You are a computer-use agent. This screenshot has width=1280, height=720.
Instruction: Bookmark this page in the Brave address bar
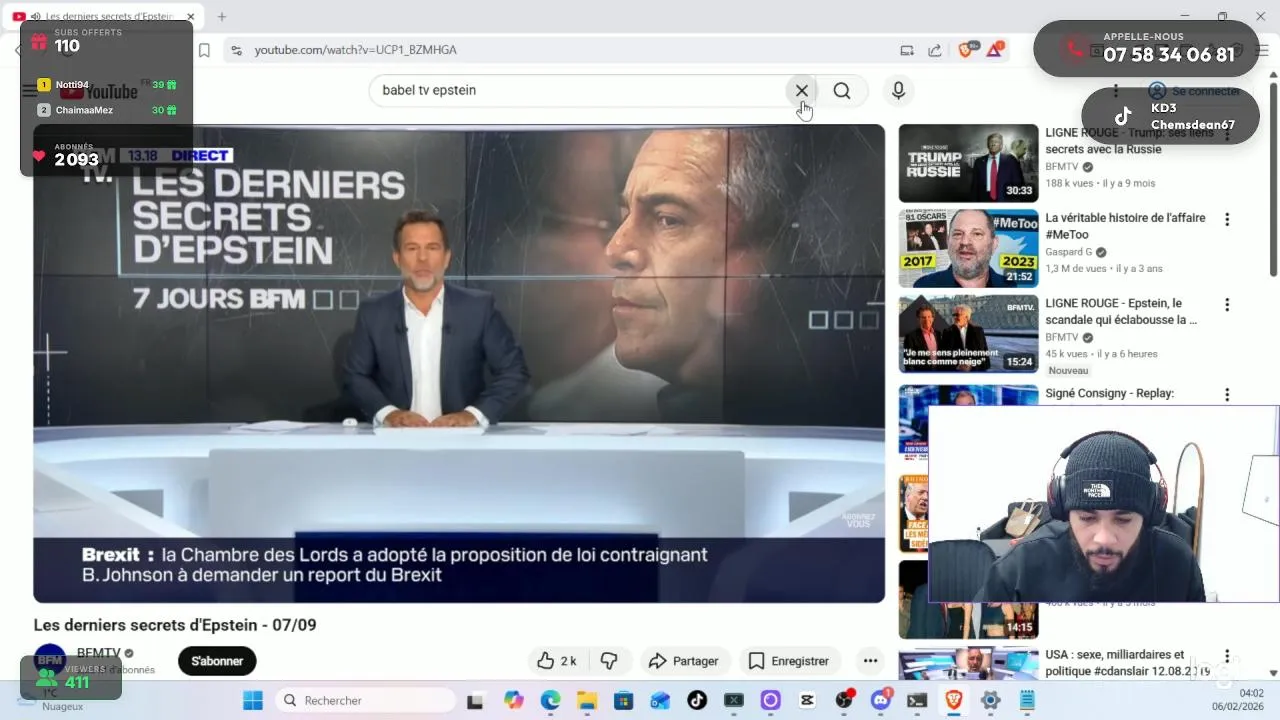[x=204, y=50]
